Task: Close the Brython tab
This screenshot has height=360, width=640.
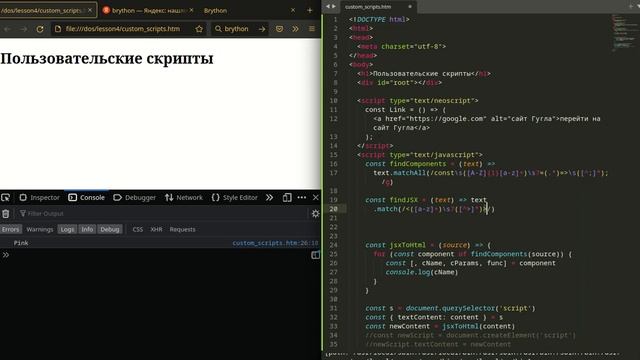Action: tap(293, 10)
